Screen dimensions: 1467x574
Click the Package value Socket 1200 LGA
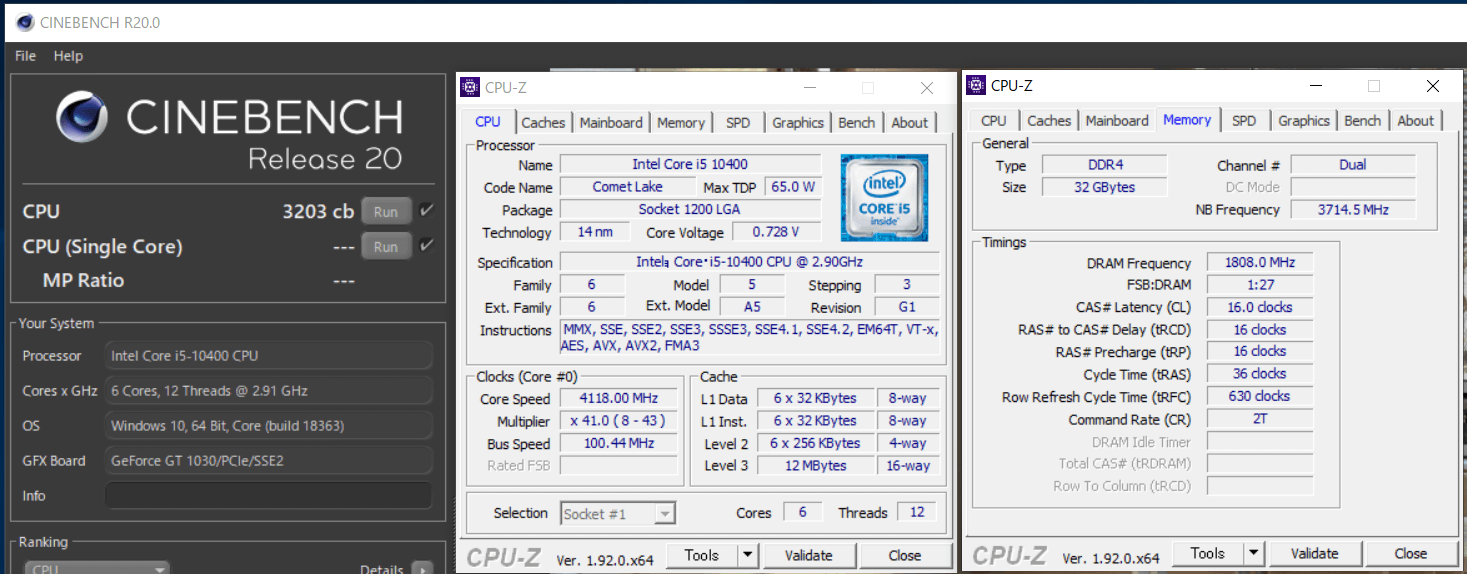click(x=690, y=210)
